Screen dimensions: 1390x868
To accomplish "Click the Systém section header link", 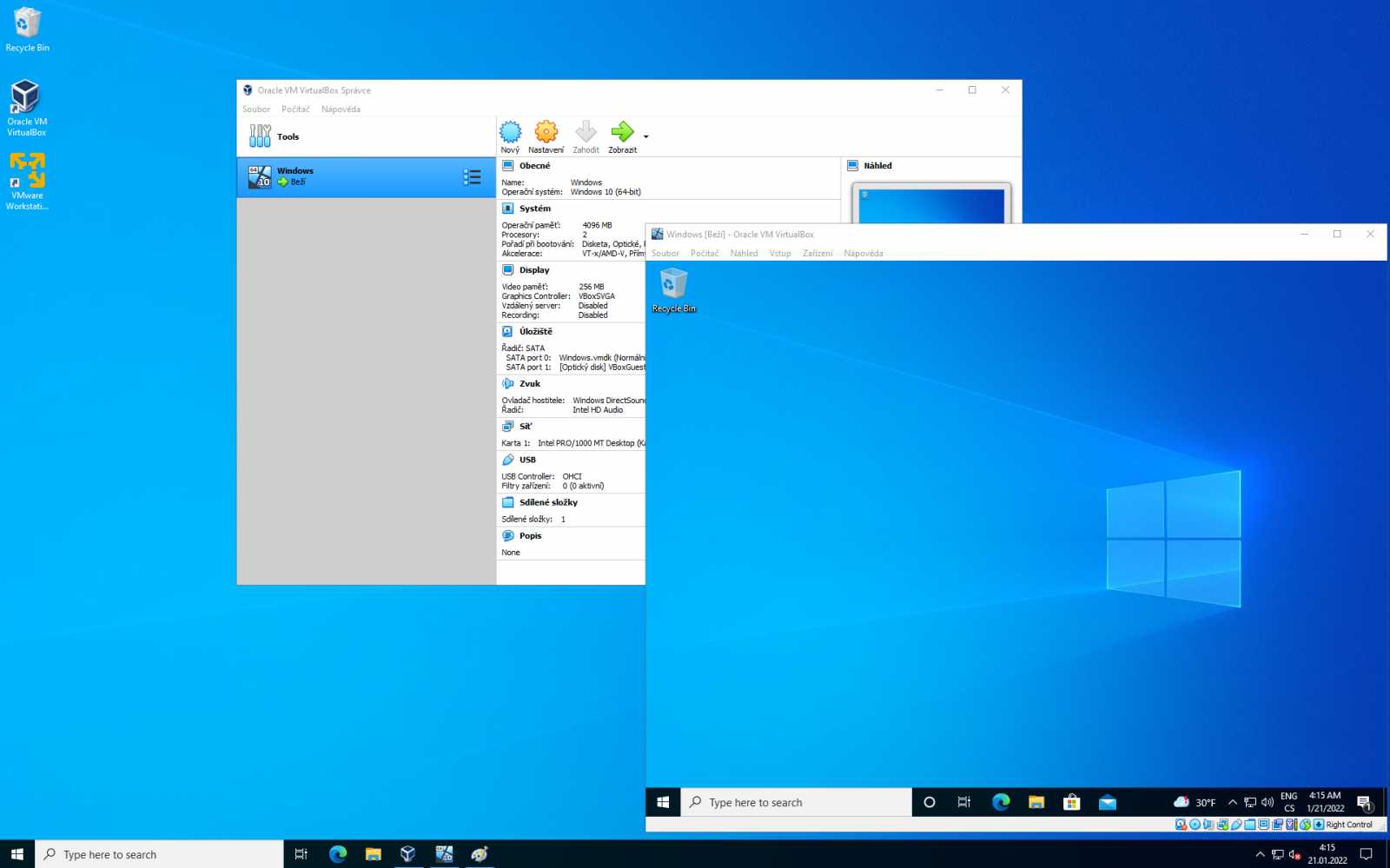I will pos(535,209).
